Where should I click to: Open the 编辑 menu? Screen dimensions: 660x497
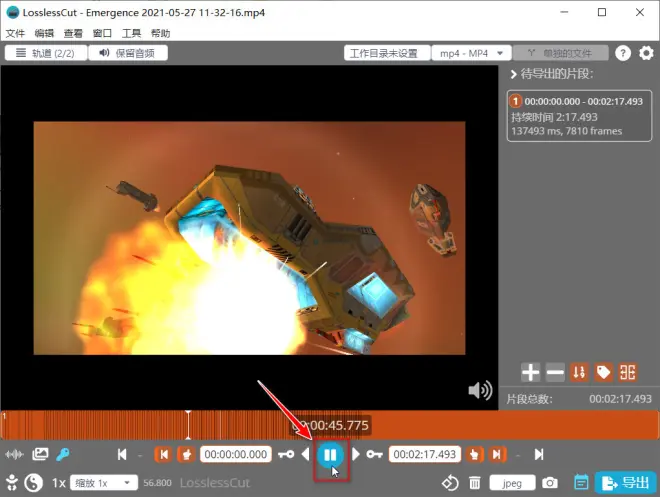(x=44, y=33)
